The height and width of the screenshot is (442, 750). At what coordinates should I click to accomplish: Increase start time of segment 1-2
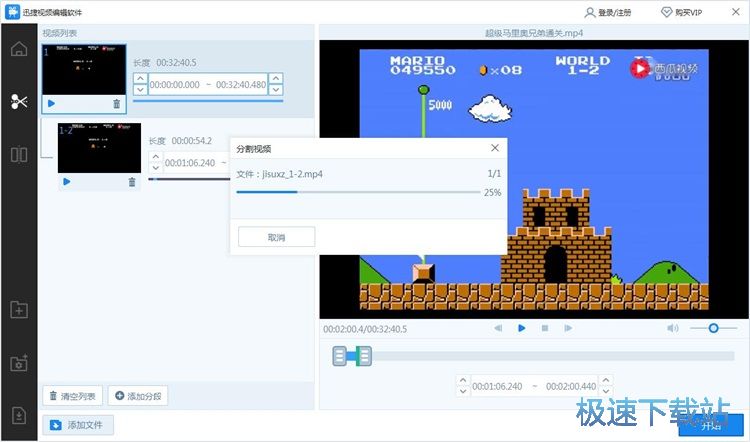point(155,157)
